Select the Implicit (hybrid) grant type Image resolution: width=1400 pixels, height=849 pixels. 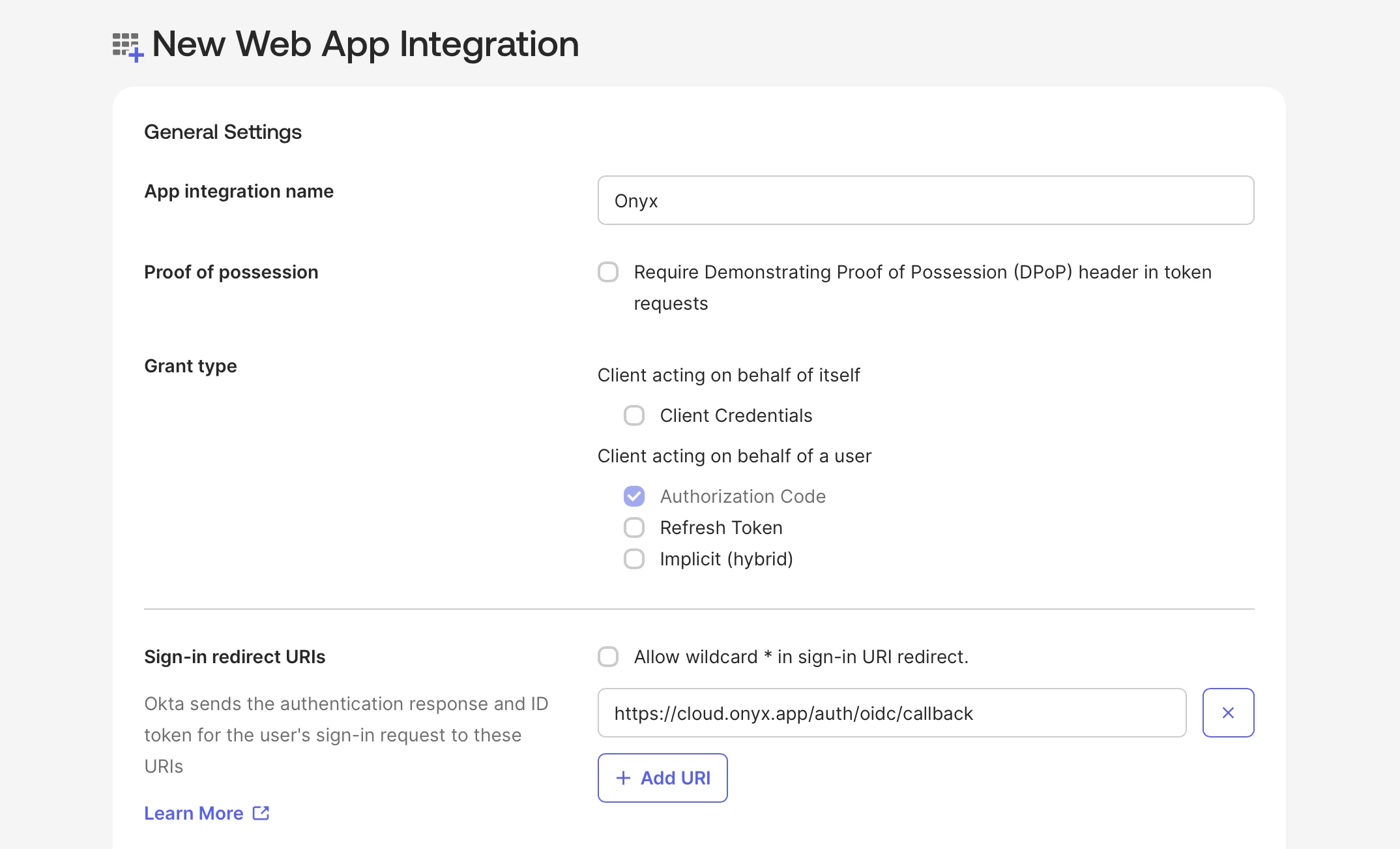tap(633, 559)
